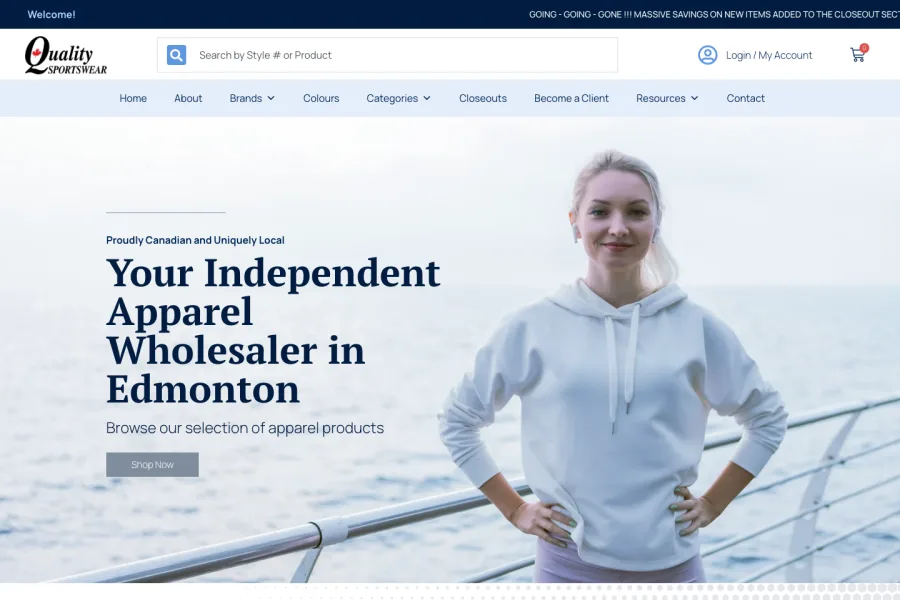Click 'Proudly Canadian and Uniquely Local' text
This screenshot has height=600, width=900.
(195, 240)
